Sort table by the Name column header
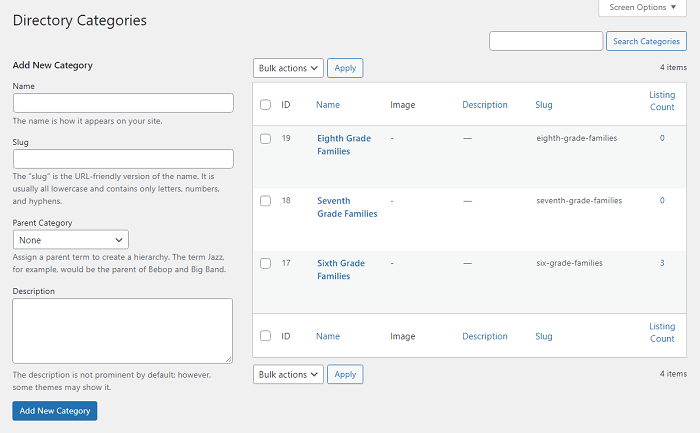The height and width of the screenshot is (433, 700). point(328,104)
